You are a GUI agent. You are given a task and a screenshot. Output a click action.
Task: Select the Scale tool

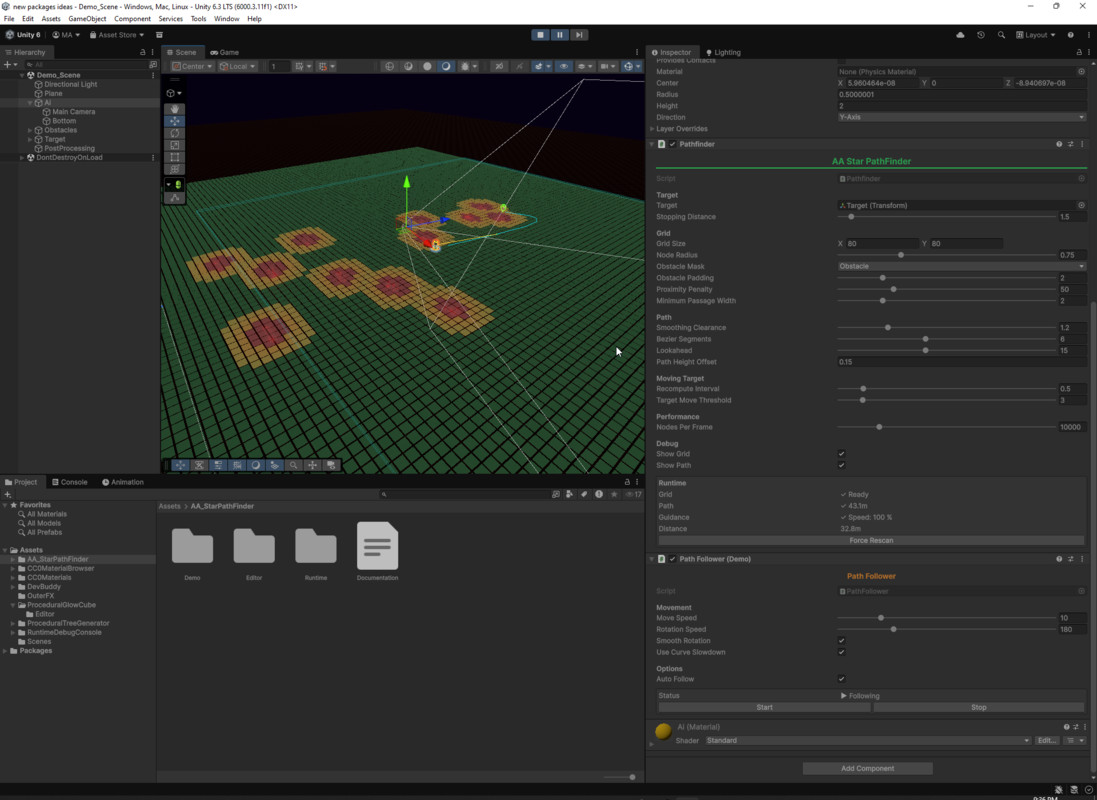coord(174,145)
